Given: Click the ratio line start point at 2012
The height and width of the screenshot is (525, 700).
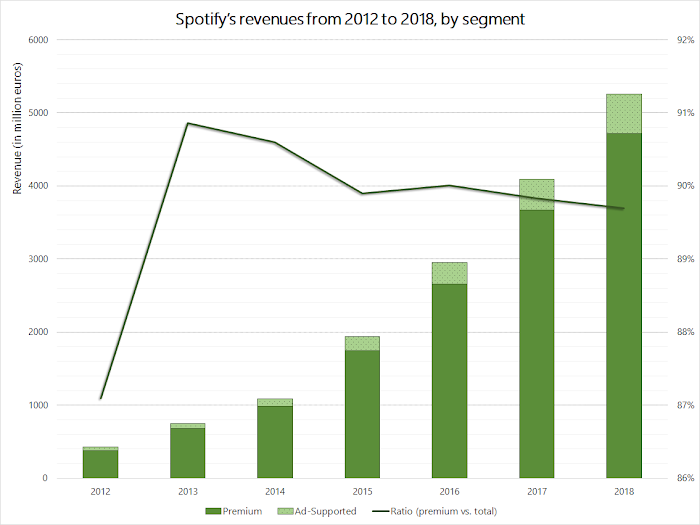Looking at the screenshot, I should tap(100, 399).
